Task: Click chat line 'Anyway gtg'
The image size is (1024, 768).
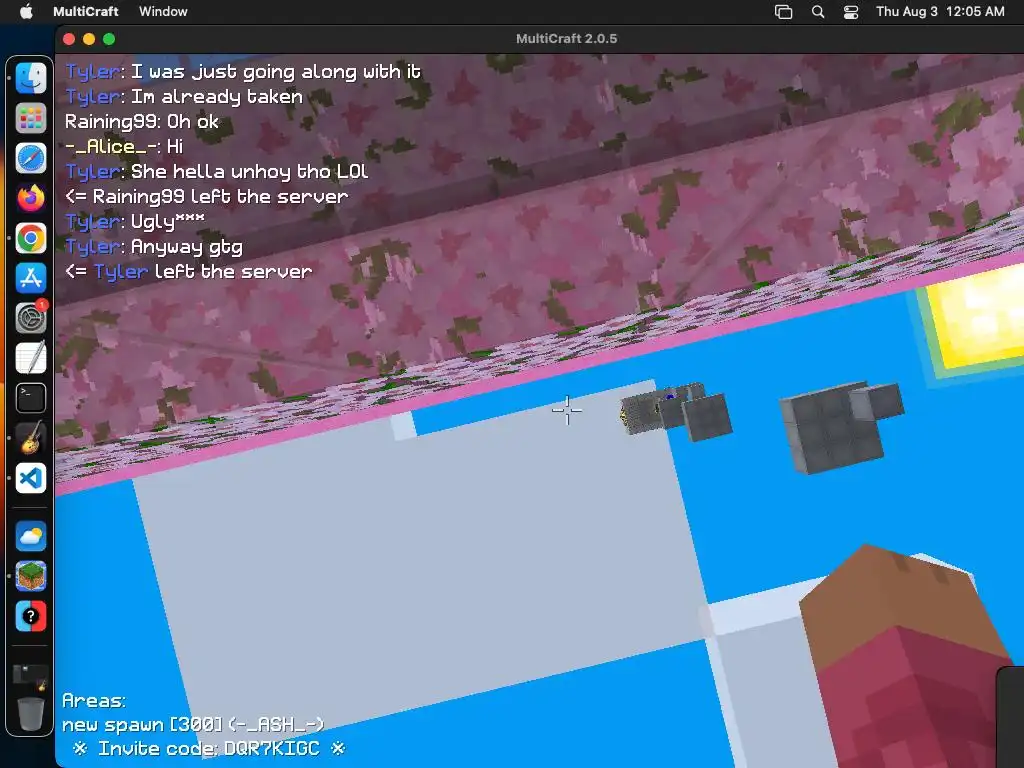Action: tap(187, 247)
